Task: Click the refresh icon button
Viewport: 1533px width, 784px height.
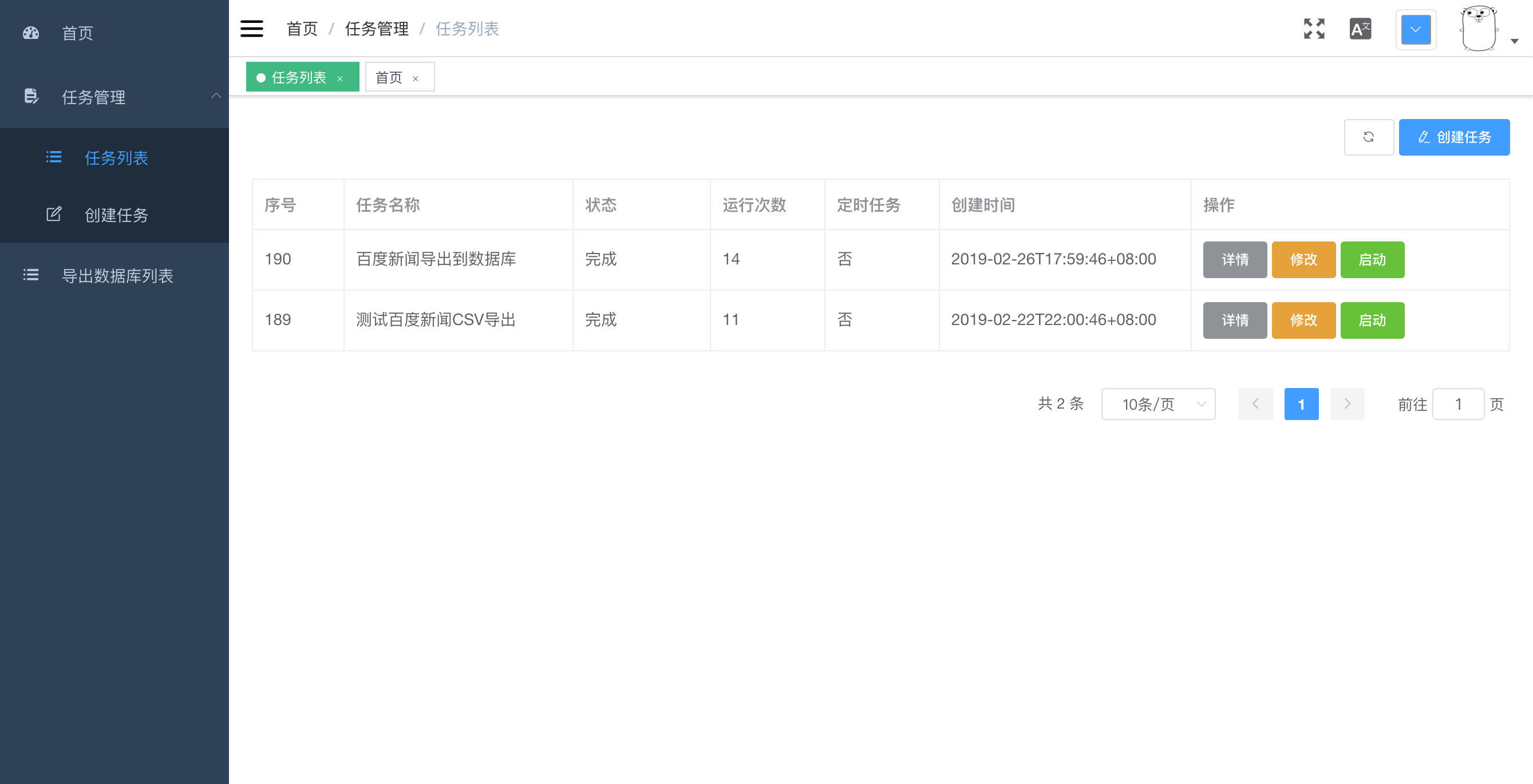Action: point(1368,137)
